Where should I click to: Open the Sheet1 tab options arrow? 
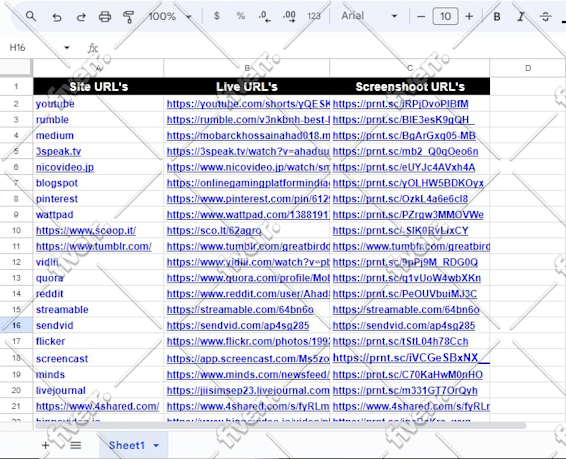156,446
